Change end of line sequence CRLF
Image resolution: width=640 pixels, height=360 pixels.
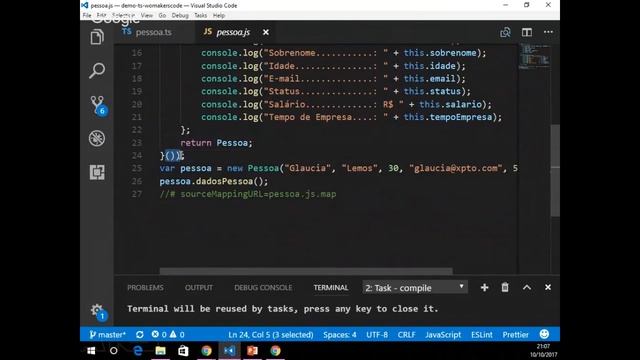click(x=407, y=335)
